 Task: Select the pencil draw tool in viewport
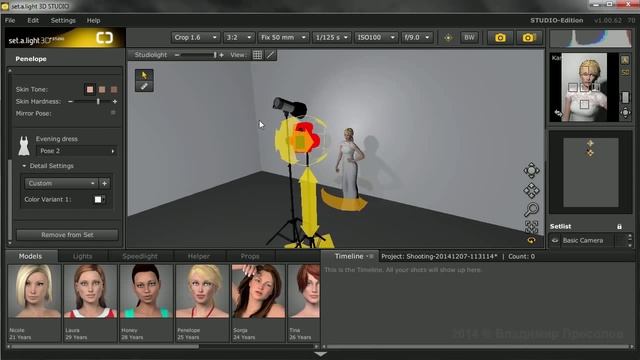144,86
